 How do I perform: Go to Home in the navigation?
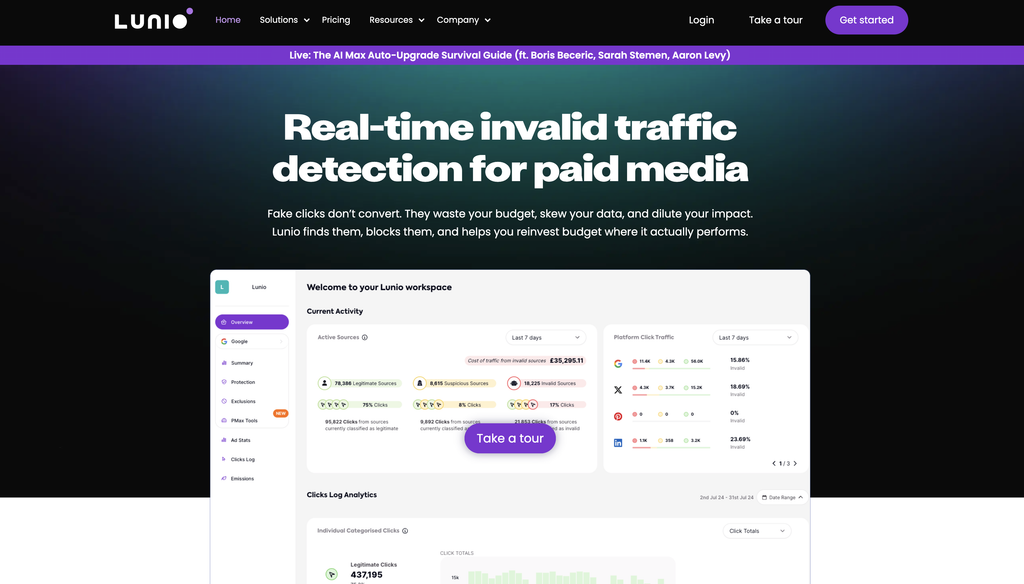pos(228,20)
